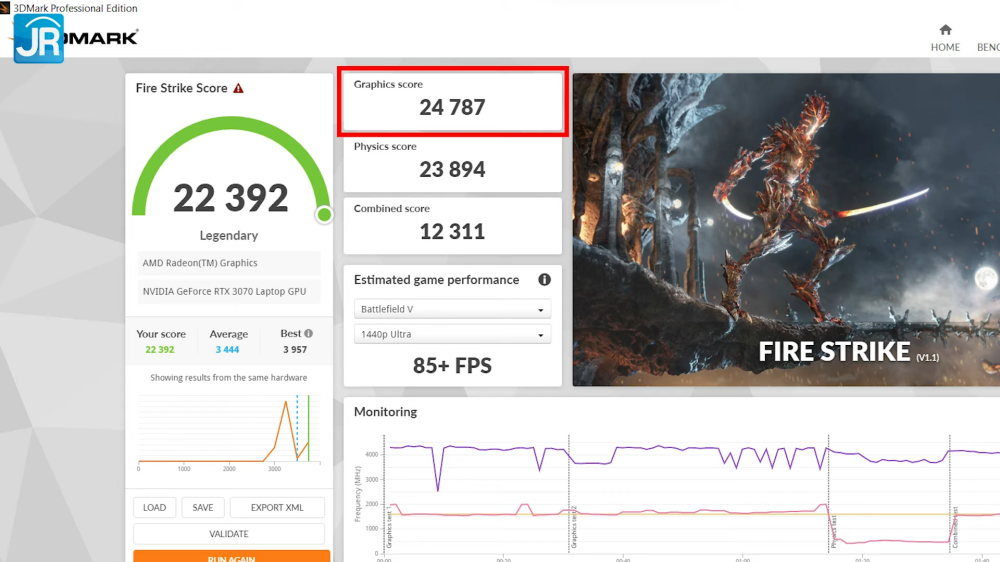Select the Graphics score card

point(453,101)
